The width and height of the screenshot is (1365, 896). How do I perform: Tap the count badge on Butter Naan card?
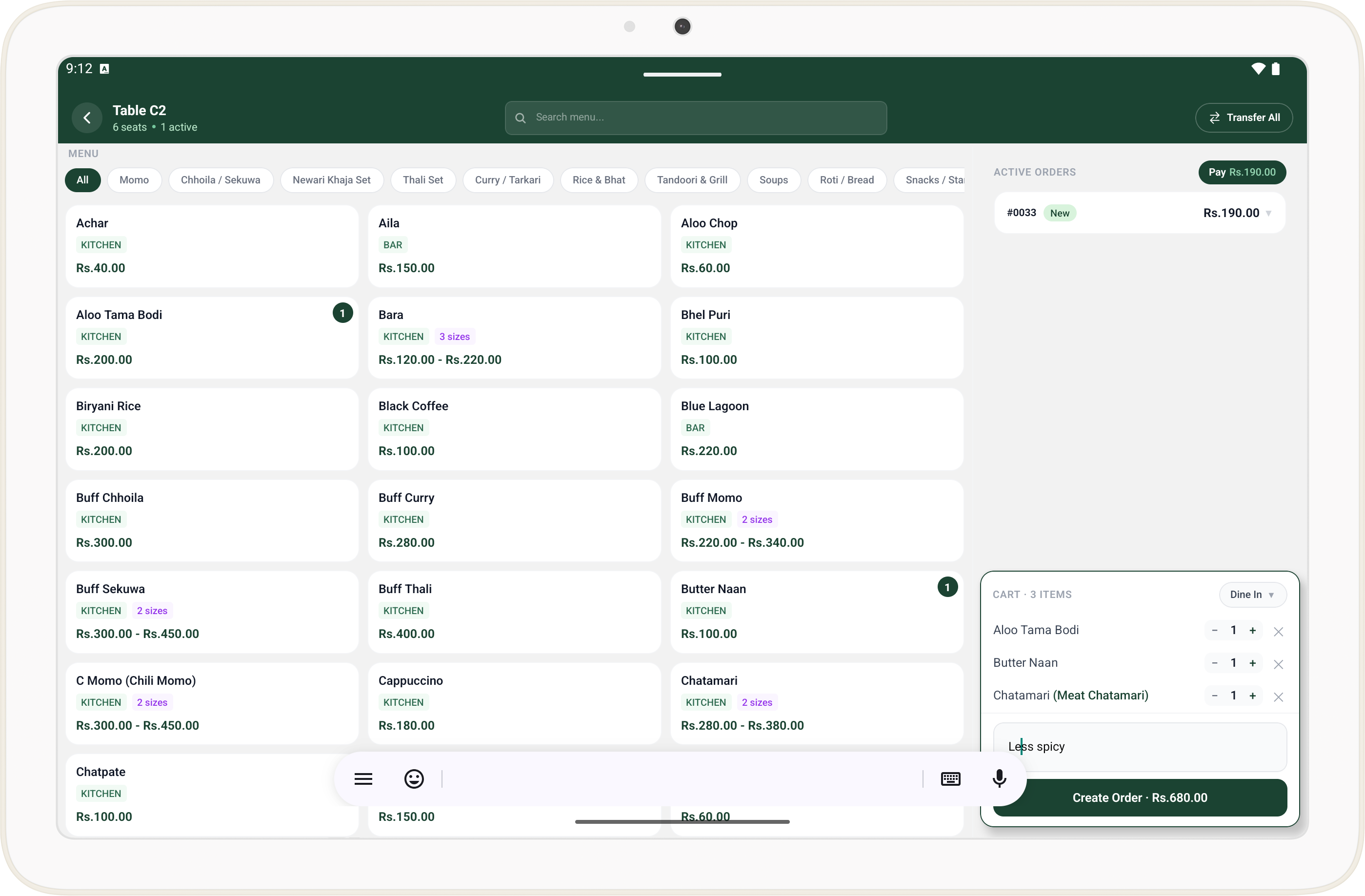(x=947, y=587)
